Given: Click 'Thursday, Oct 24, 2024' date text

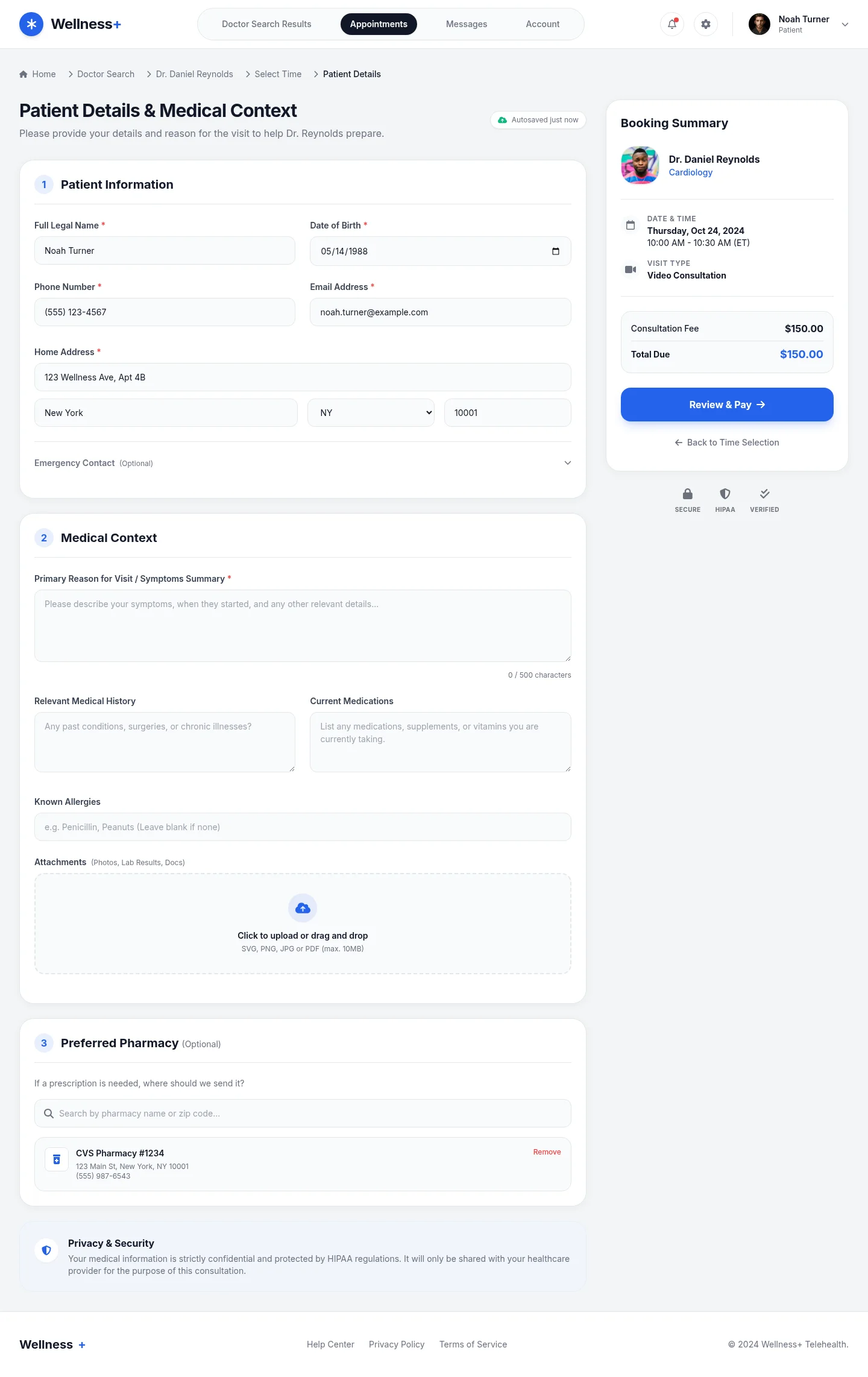Looking at the screenshot, I should [x=696, y=231].
